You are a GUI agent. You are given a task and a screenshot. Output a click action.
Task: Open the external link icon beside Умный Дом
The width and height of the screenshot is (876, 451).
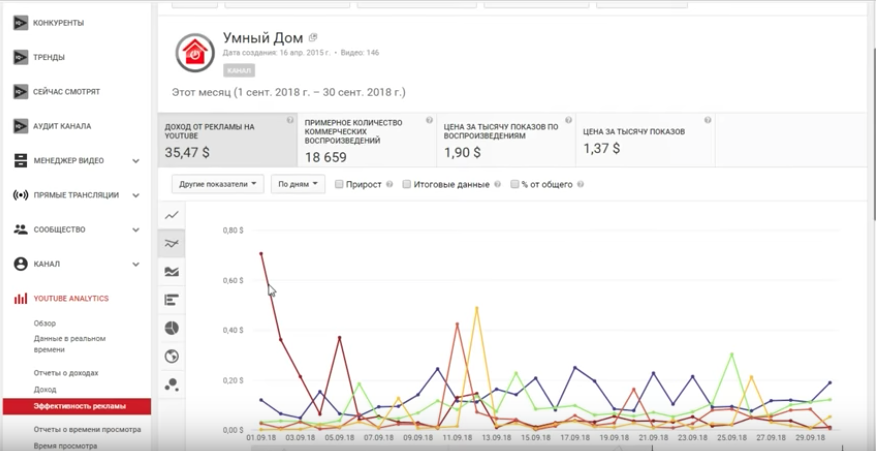[313, 37]
